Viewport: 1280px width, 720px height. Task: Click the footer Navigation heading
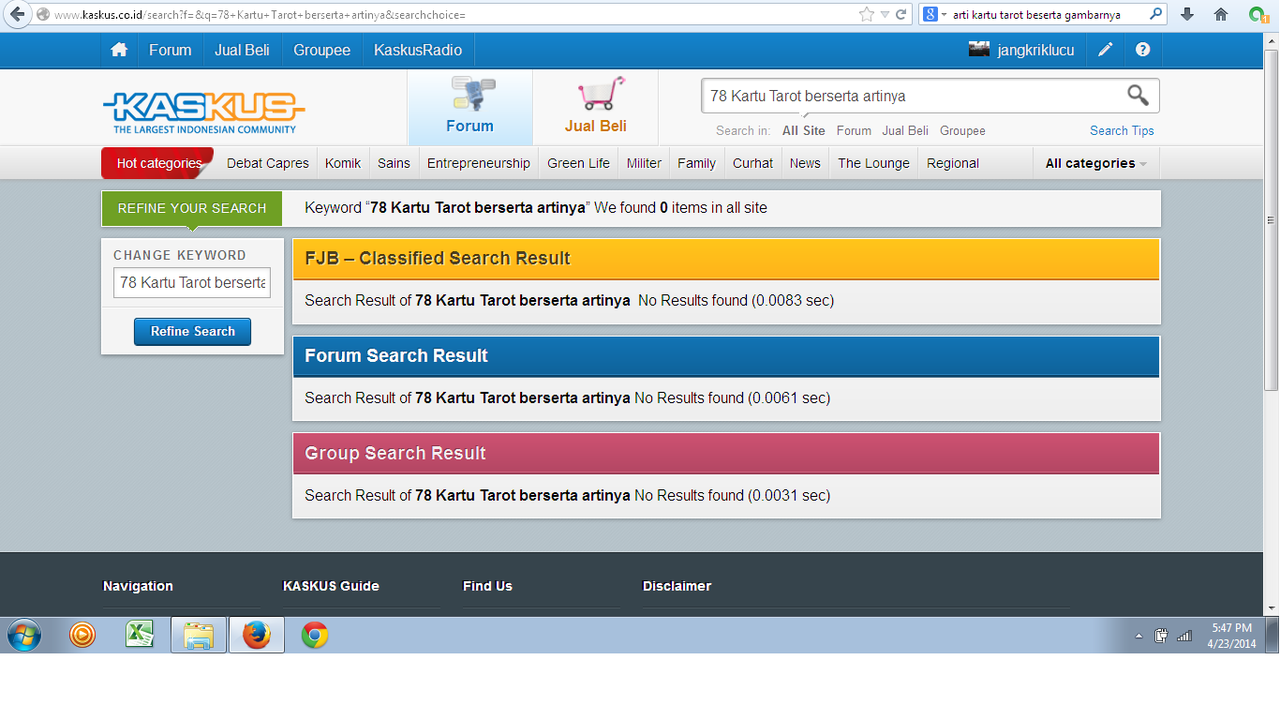[x=138, y=586]
